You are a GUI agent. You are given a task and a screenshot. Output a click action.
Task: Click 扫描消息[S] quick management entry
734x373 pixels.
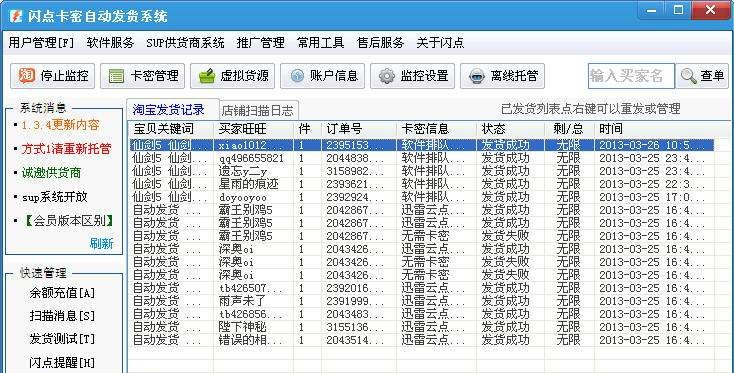[62, 316]
